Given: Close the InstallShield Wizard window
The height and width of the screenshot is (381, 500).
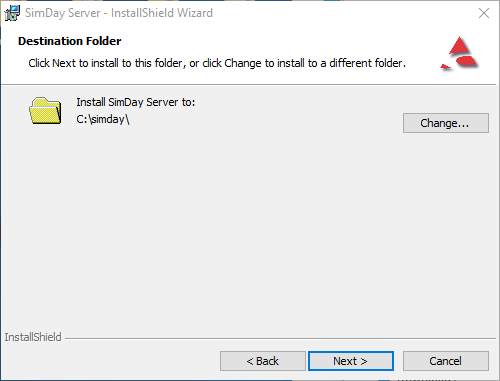Looking at the screenshot, I should [484, 13].
